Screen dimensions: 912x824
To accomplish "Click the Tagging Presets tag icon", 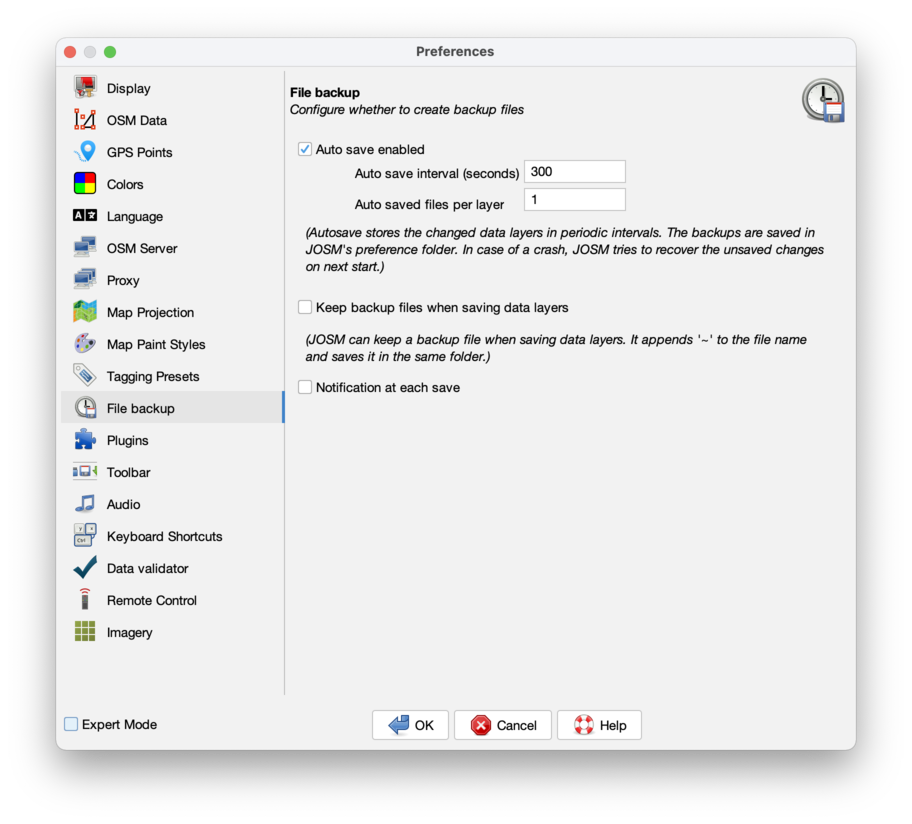I will pos(84,376).
